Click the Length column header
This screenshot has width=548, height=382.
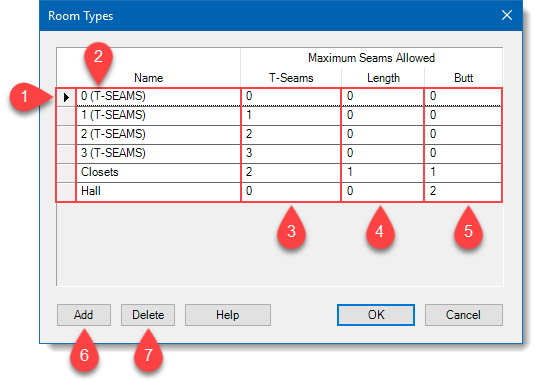[383, 78]
